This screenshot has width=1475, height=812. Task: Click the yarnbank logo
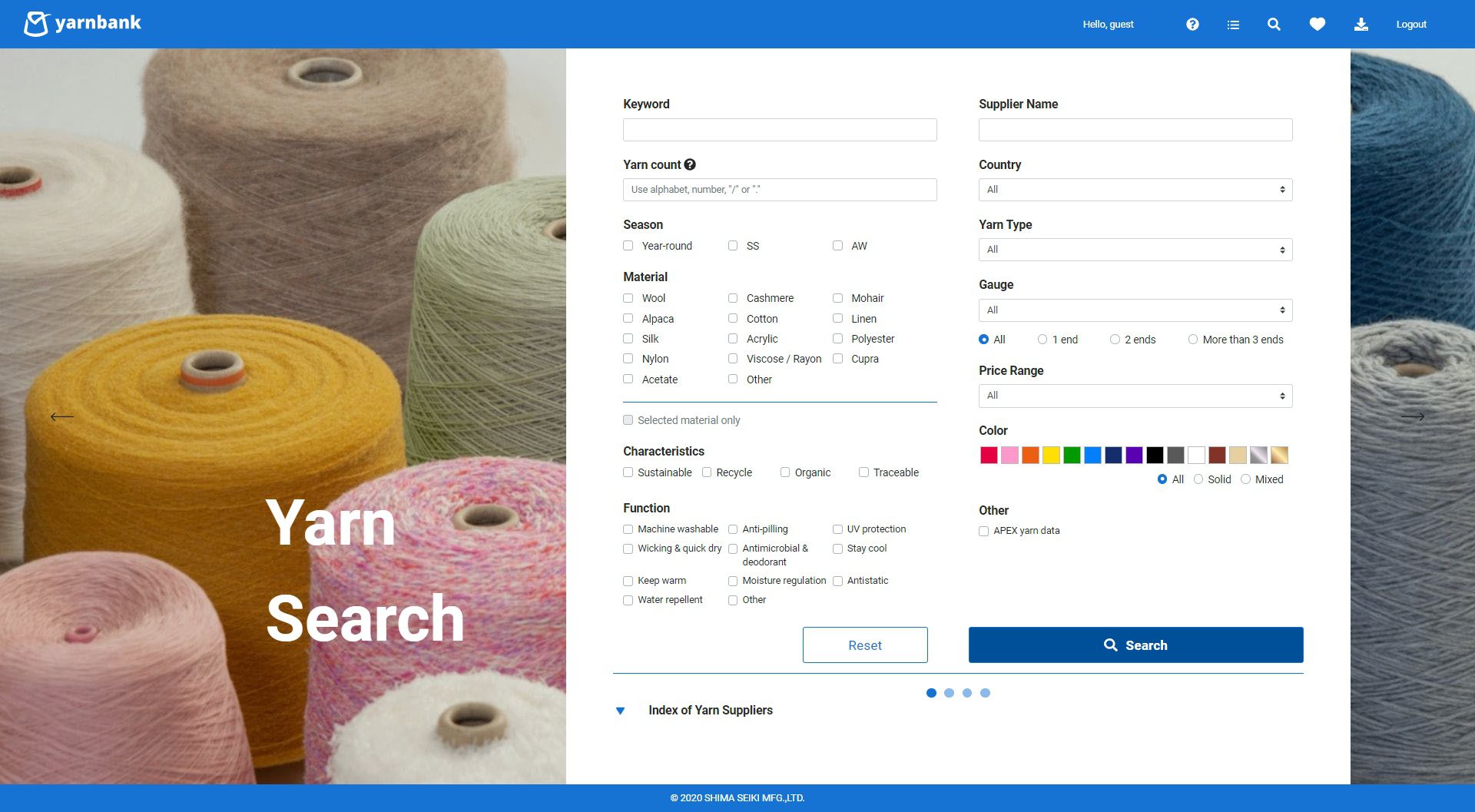click(82, 23)
